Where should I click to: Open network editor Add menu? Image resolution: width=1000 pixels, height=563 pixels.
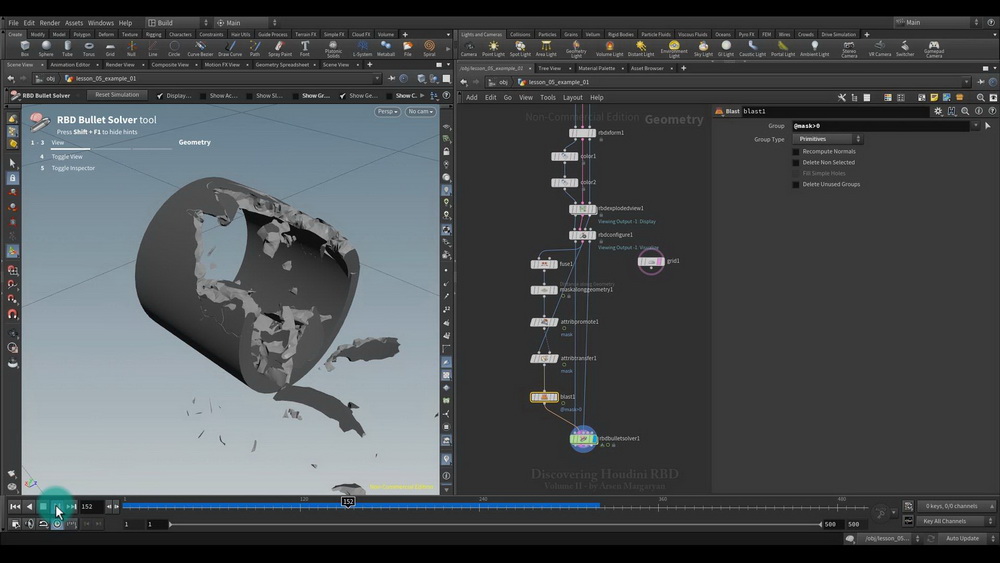tap(471, 98)
